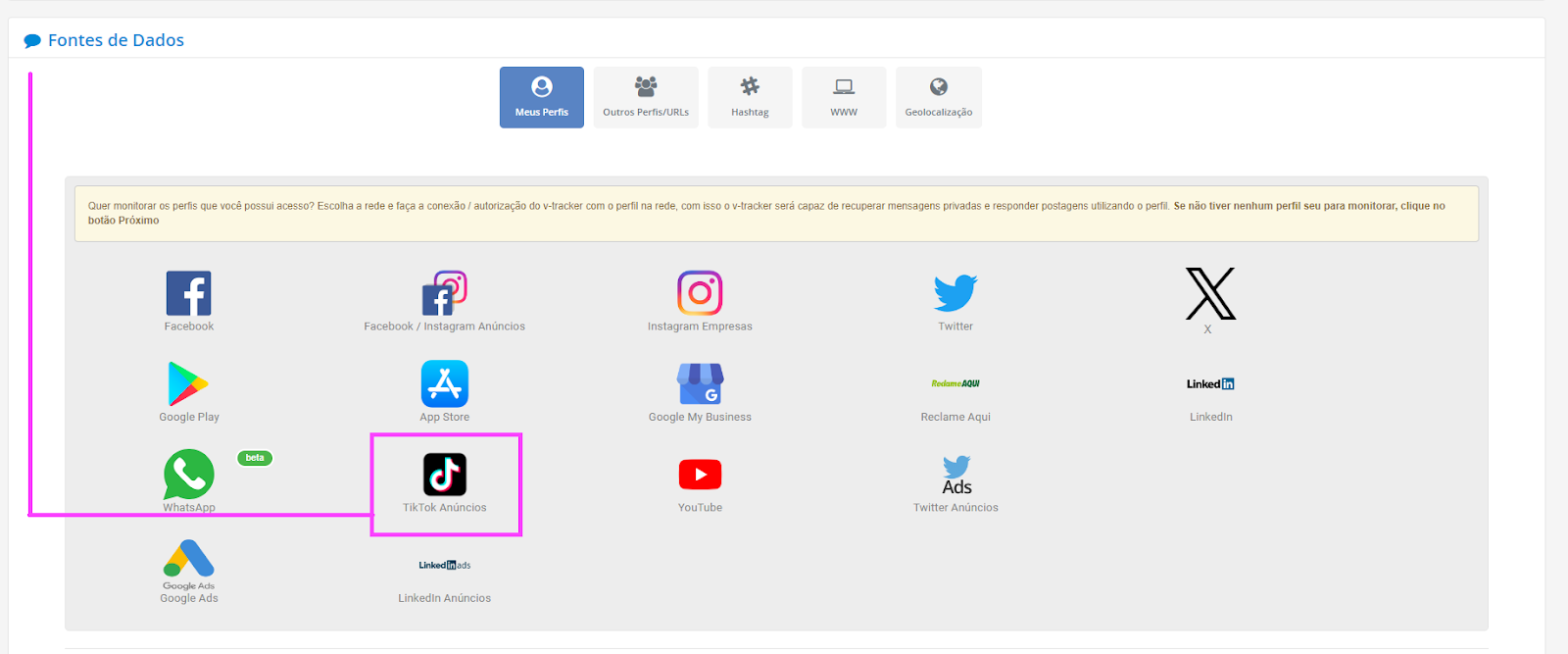Viewport: 1568px width, 654px height.
Task: Click the Facebook label text
Action: click(x=189, y=327)
